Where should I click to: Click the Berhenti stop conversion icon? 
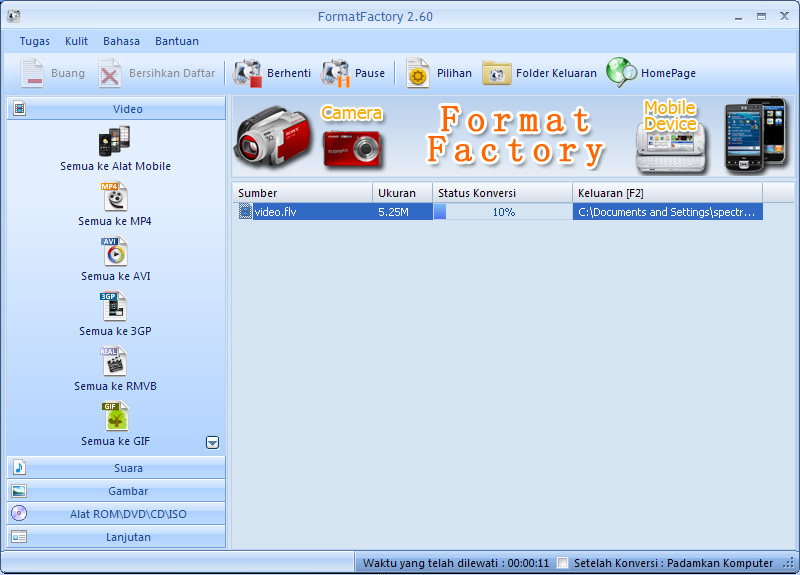point(247,73)
